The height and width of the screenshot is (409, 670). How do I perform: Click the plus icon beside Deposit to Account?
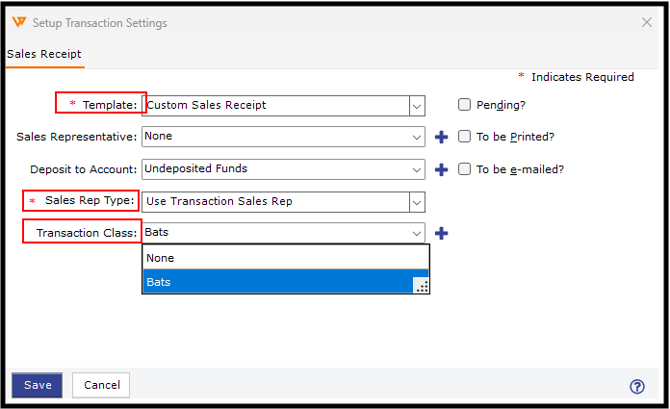coord(441,169)
